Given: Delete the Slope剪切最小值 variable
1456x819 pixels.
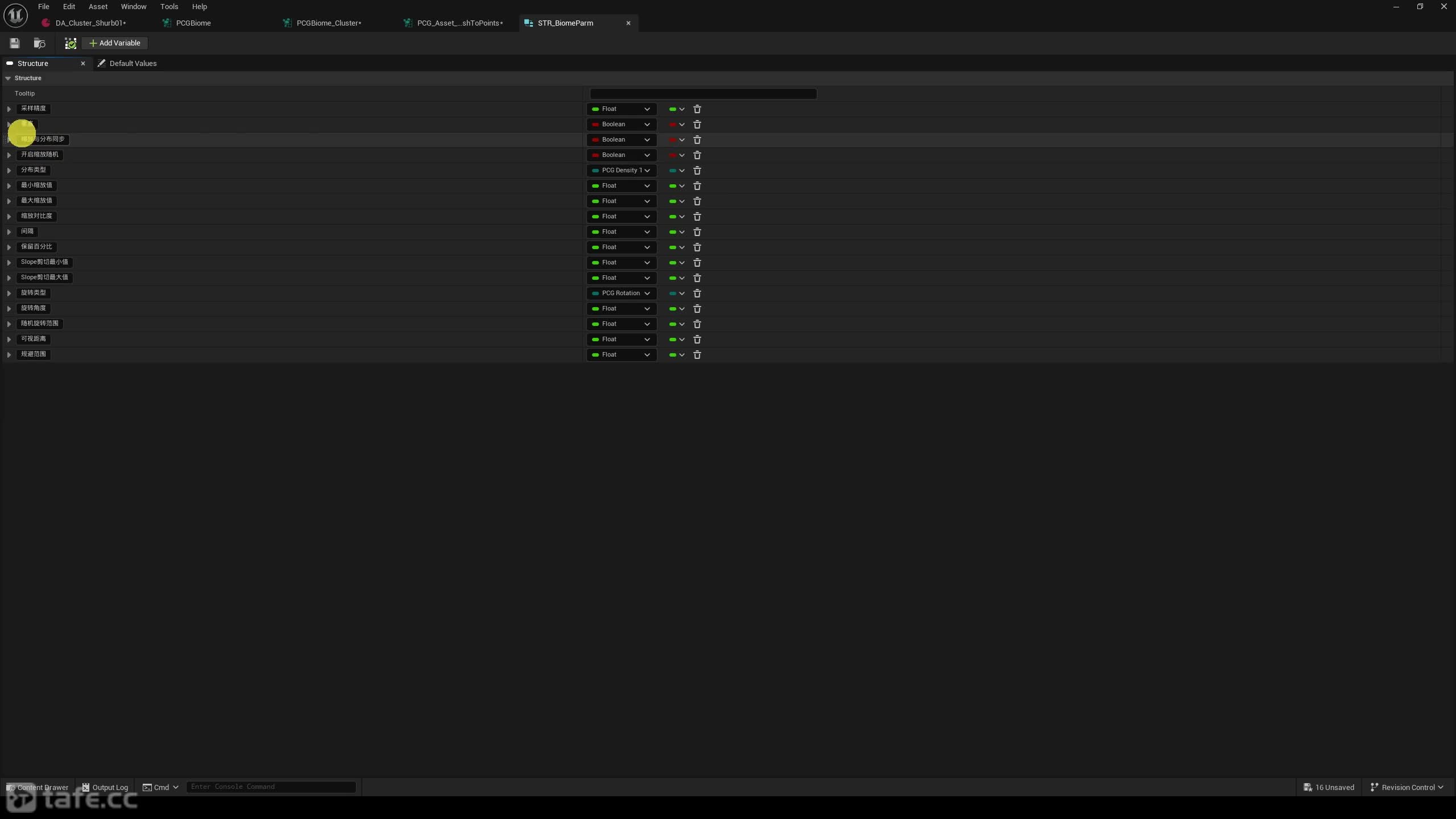Looking at the screenshot, I should click(697, 262).
